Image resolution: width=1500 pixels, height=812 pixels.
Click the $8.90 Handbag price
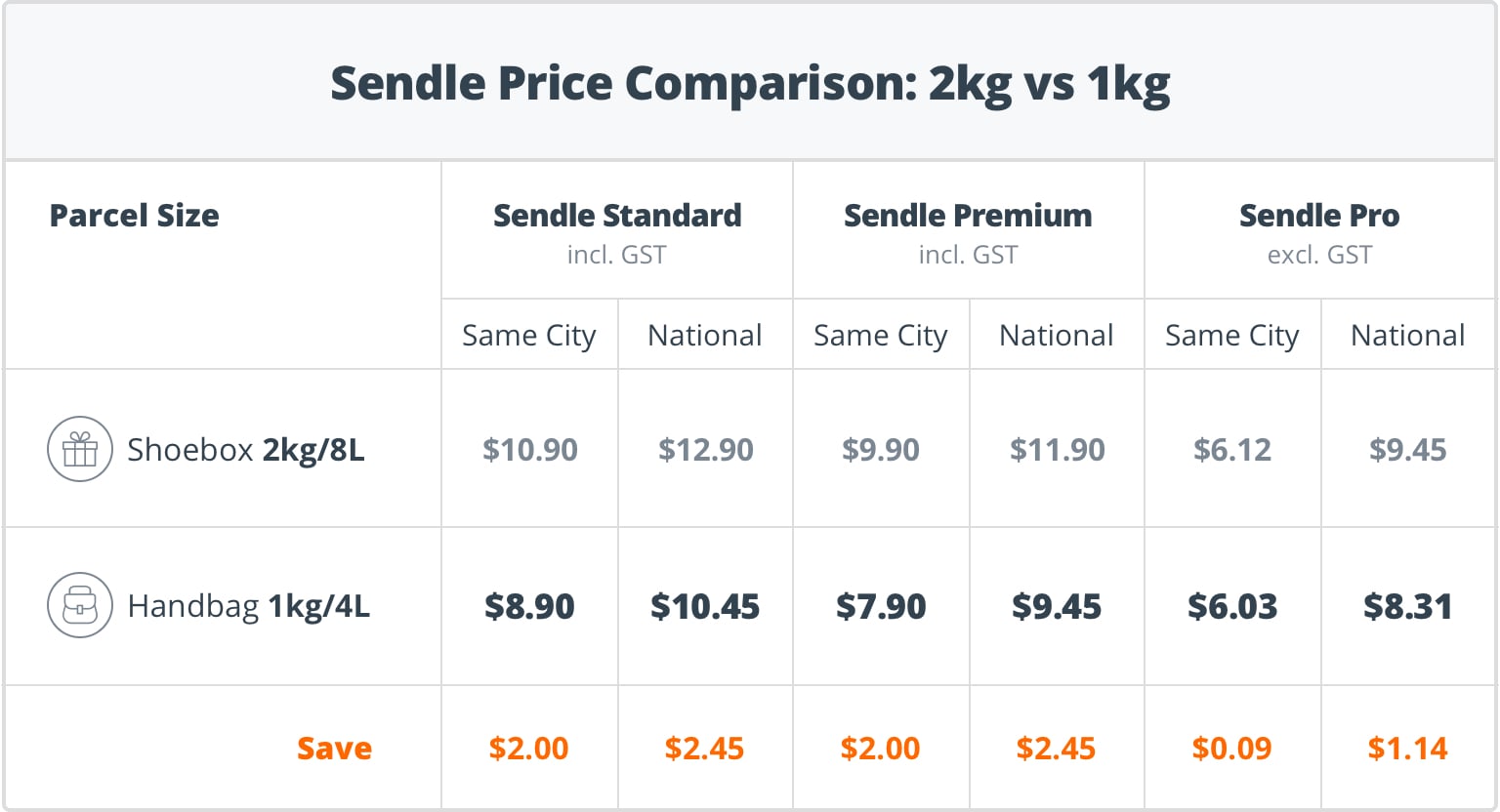pos(529,606)
